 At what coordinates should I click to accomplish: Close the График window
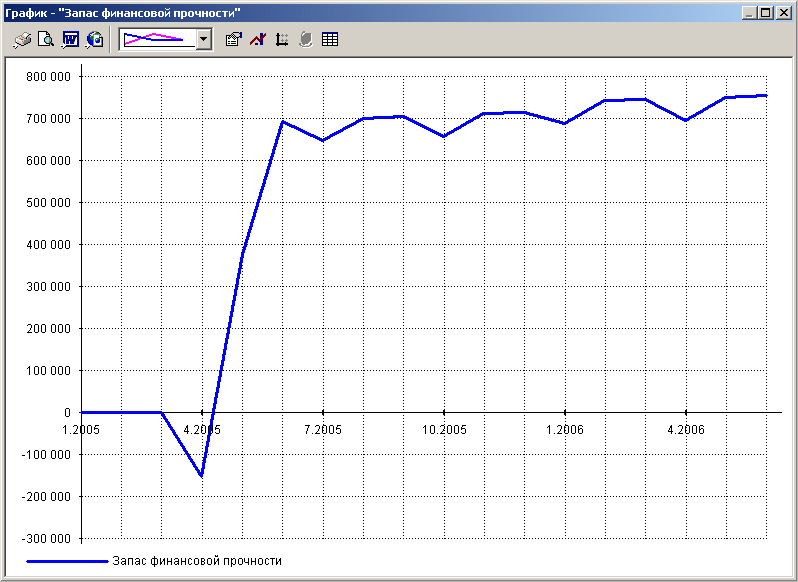pyautogui.click(x=783, y=13)
